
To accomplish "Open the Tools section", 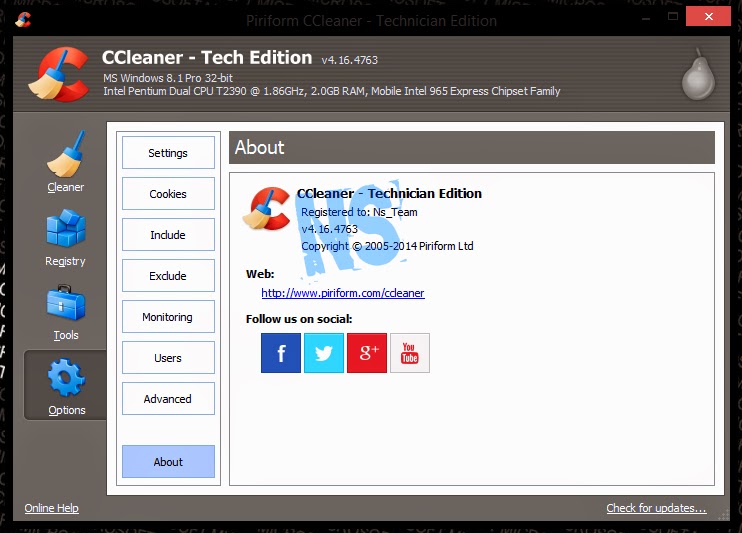I will tap(65, 312).
